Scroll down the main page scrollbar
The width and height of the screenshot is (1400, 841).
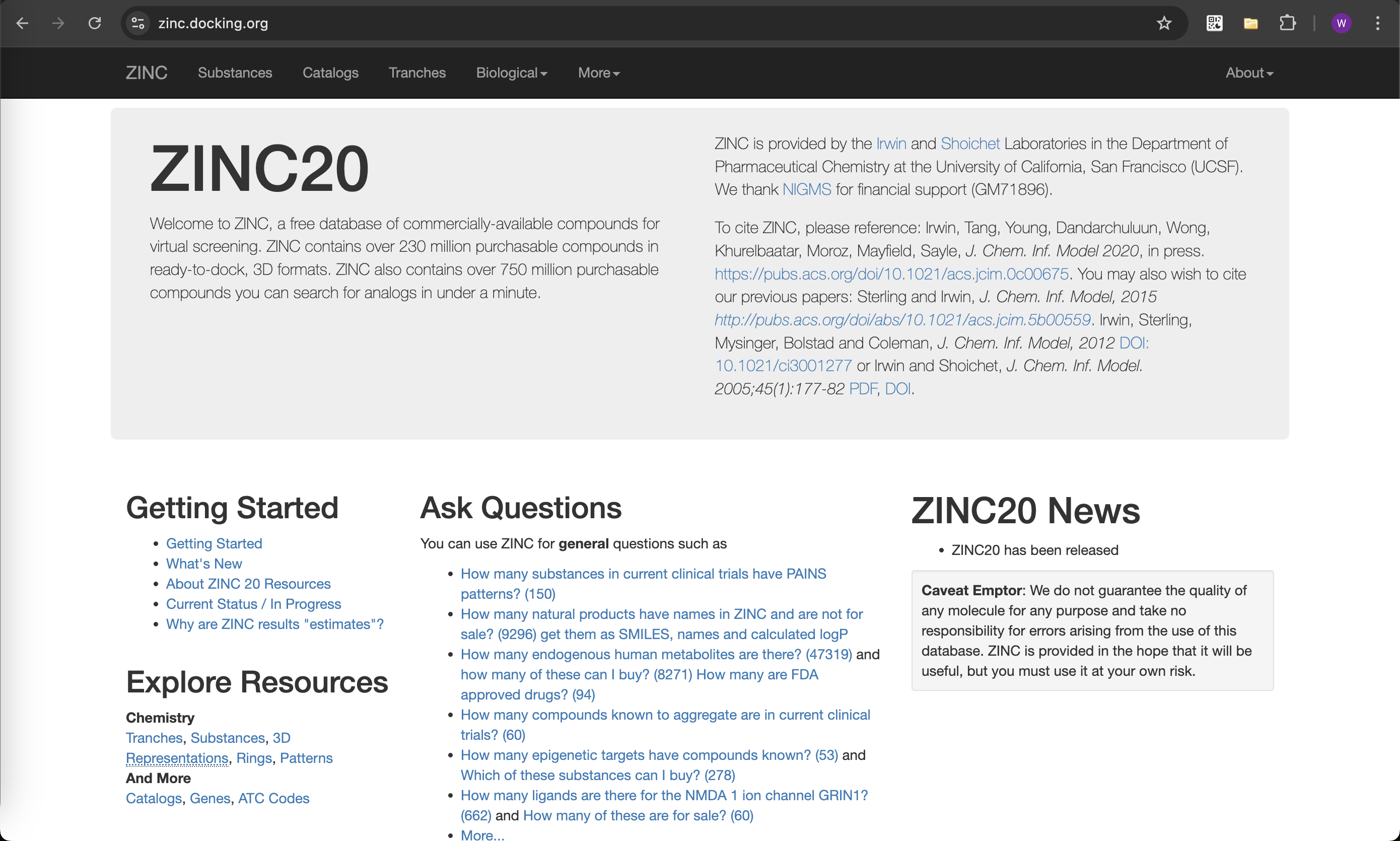tap(1393, 420)
